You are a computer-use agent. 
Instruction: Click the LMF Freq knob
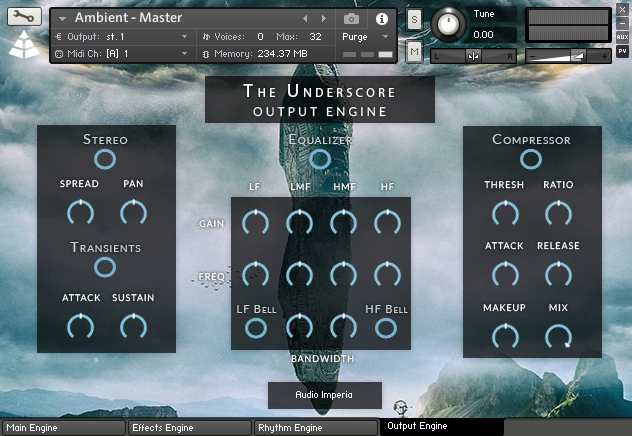tap(299, 275)
